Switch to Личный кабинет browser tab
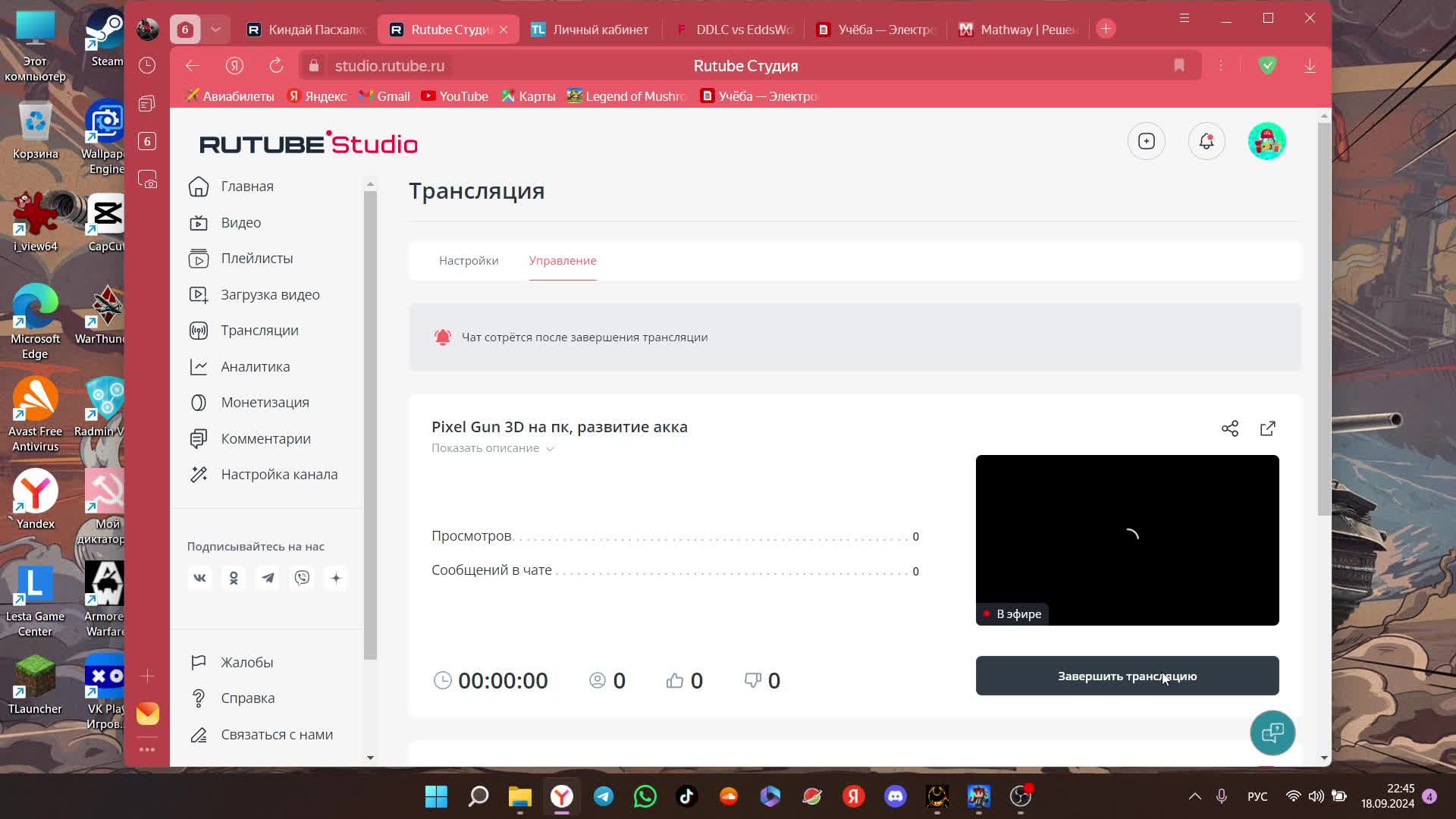The height and width of the screenshot is (819, 1456). pos(590,30)
